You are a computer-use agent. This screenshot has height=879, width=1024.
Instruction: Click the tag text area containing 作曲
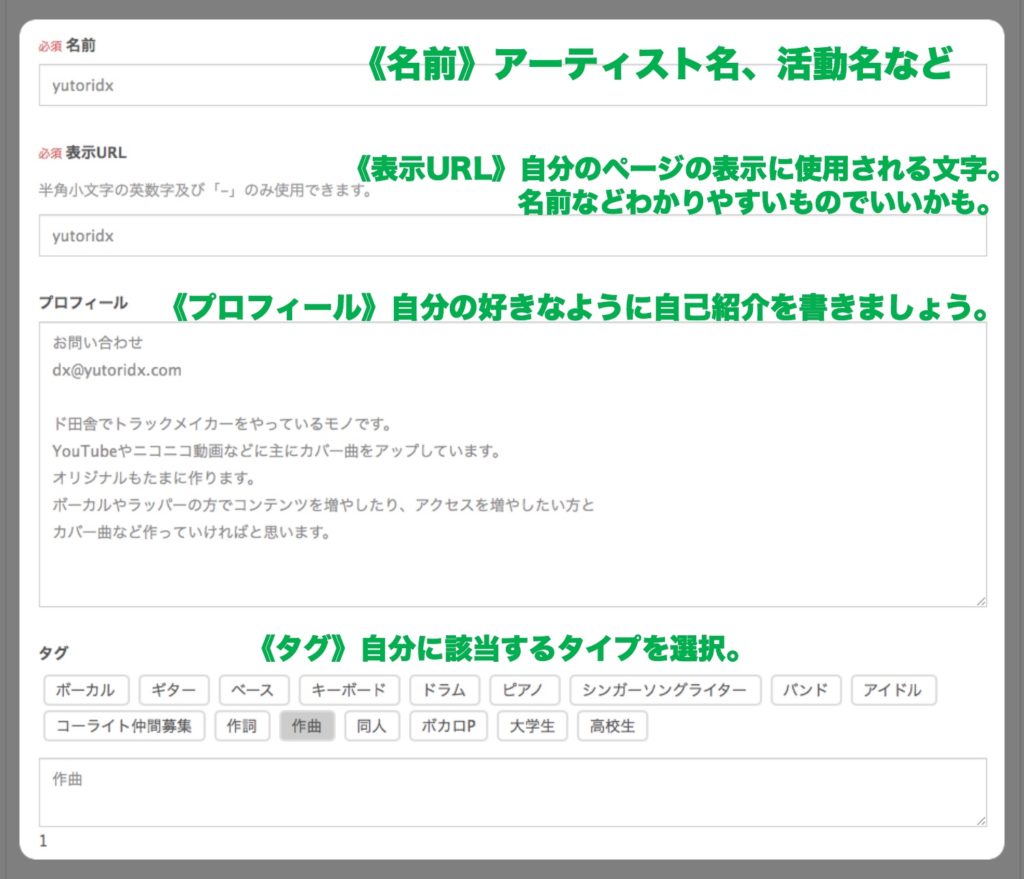[513, 792]
